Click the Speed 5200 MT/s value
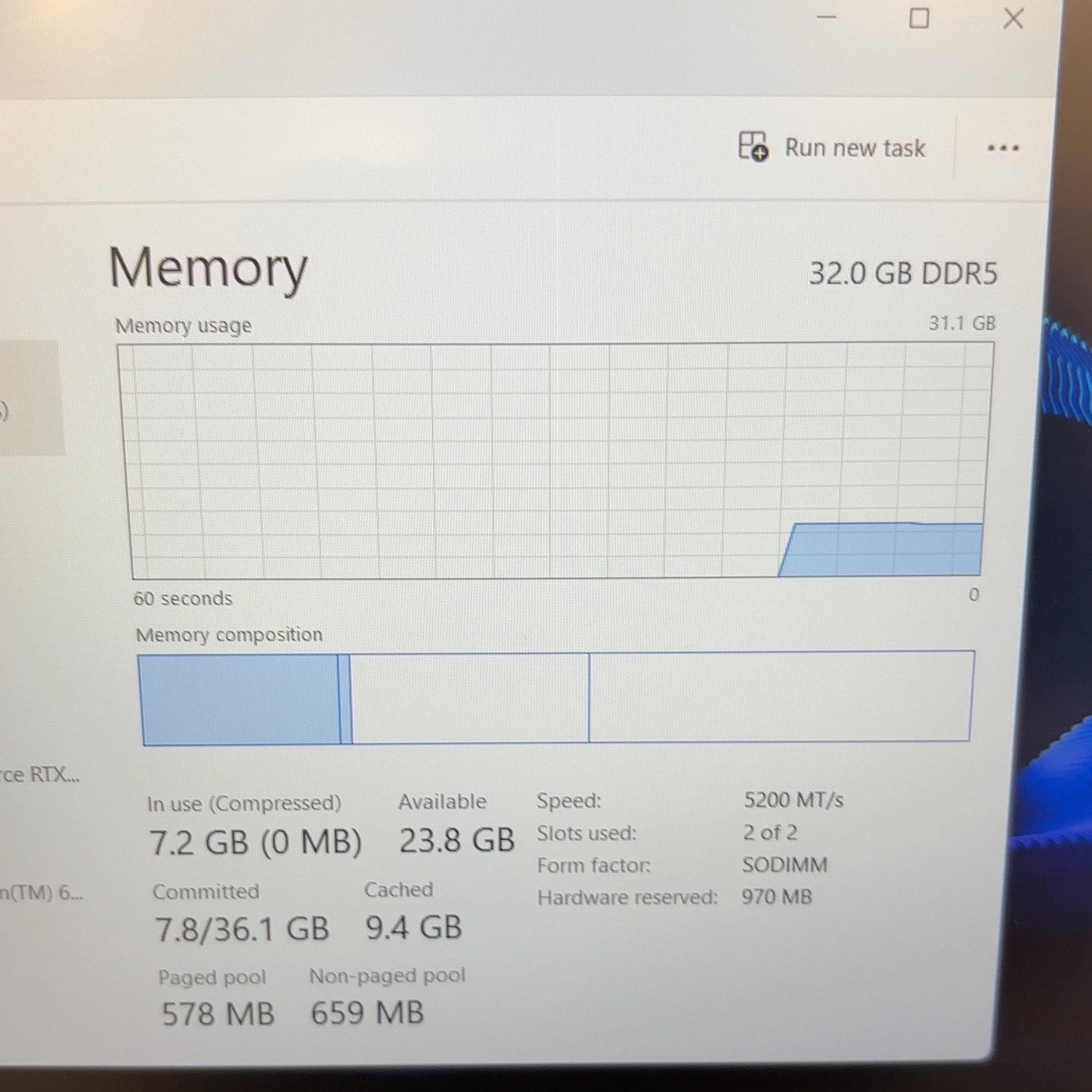 click(793, 800)
